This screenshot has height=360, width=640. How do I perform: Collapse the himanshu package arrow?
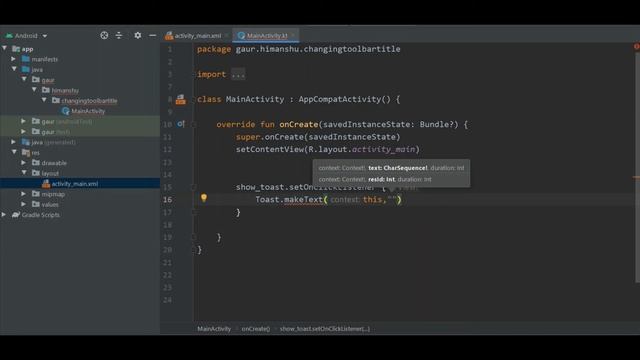[35, 90]
